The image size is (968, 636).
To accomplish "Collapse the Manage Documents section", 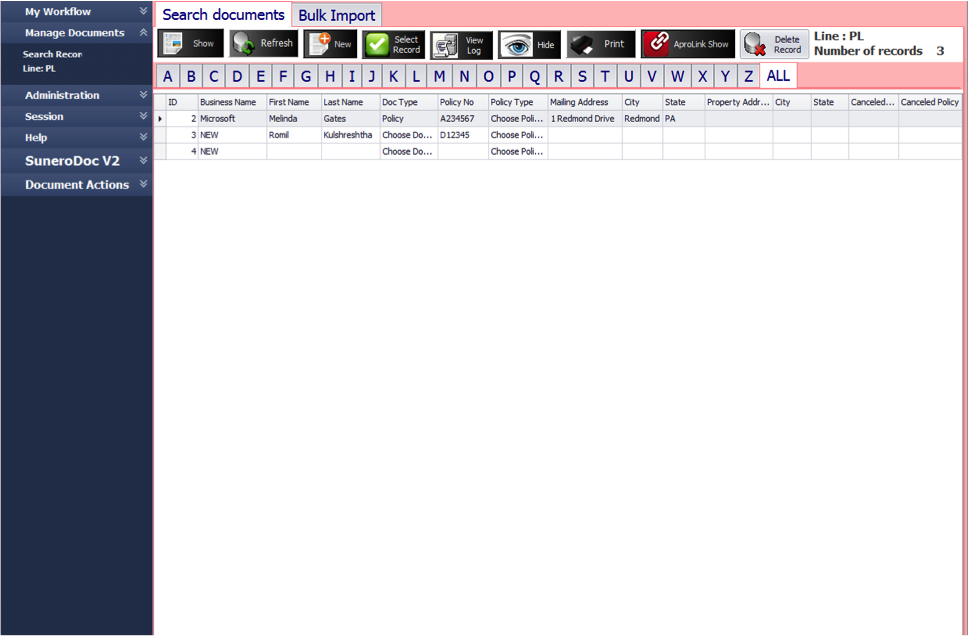I will coord(76,33).
